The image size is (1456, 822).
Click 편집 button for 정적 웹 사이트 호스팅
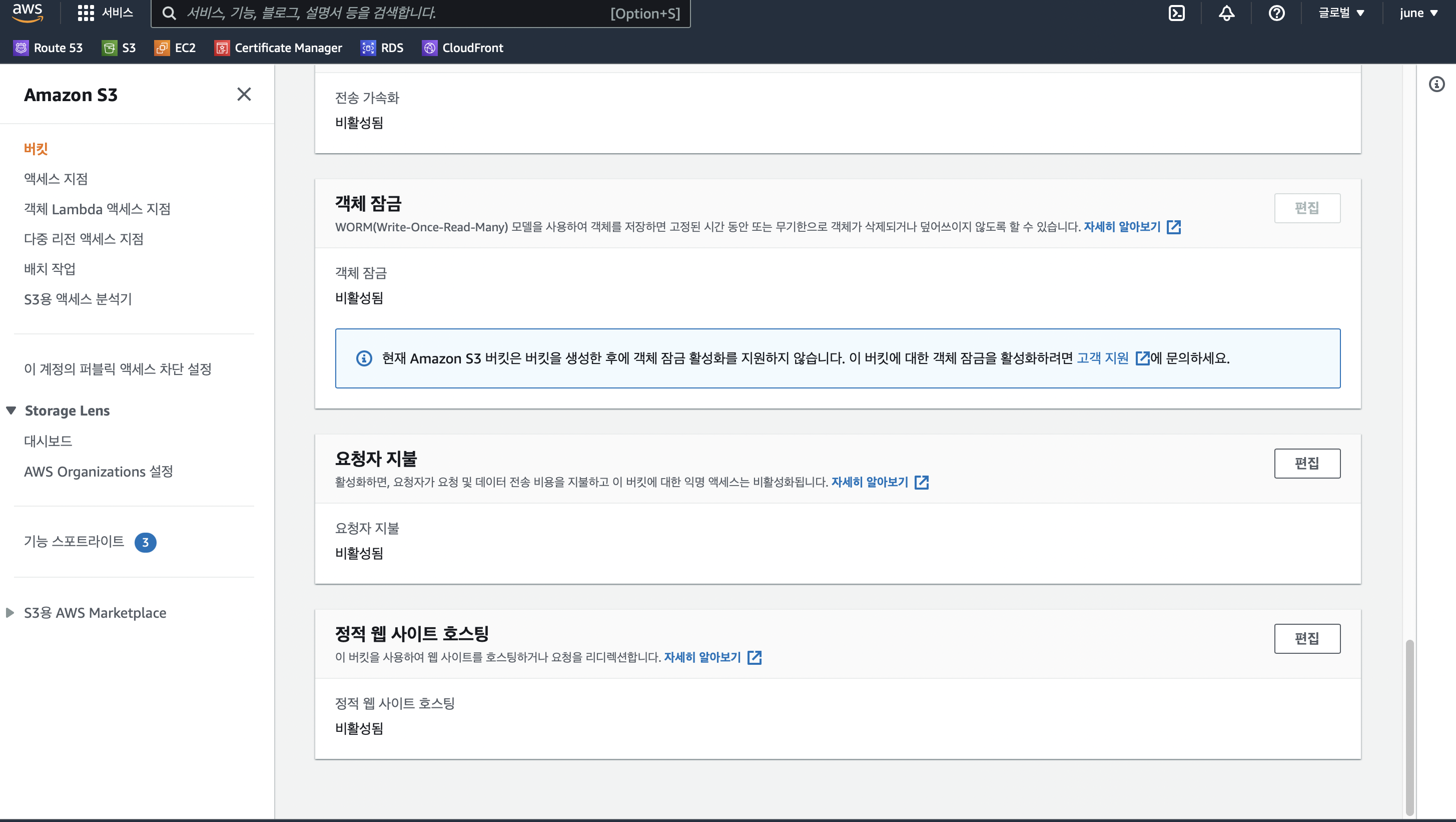point(1307,639)
